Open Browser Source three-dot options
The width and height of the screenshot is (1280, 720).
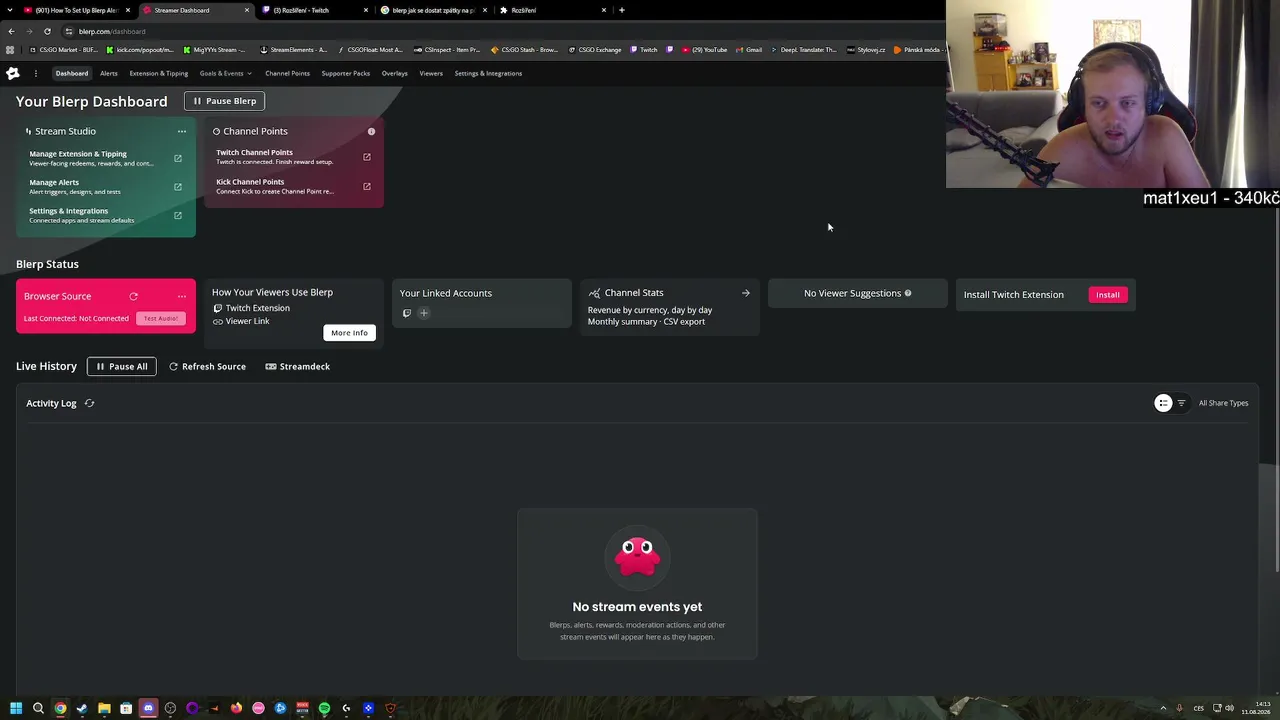(181, 296)
